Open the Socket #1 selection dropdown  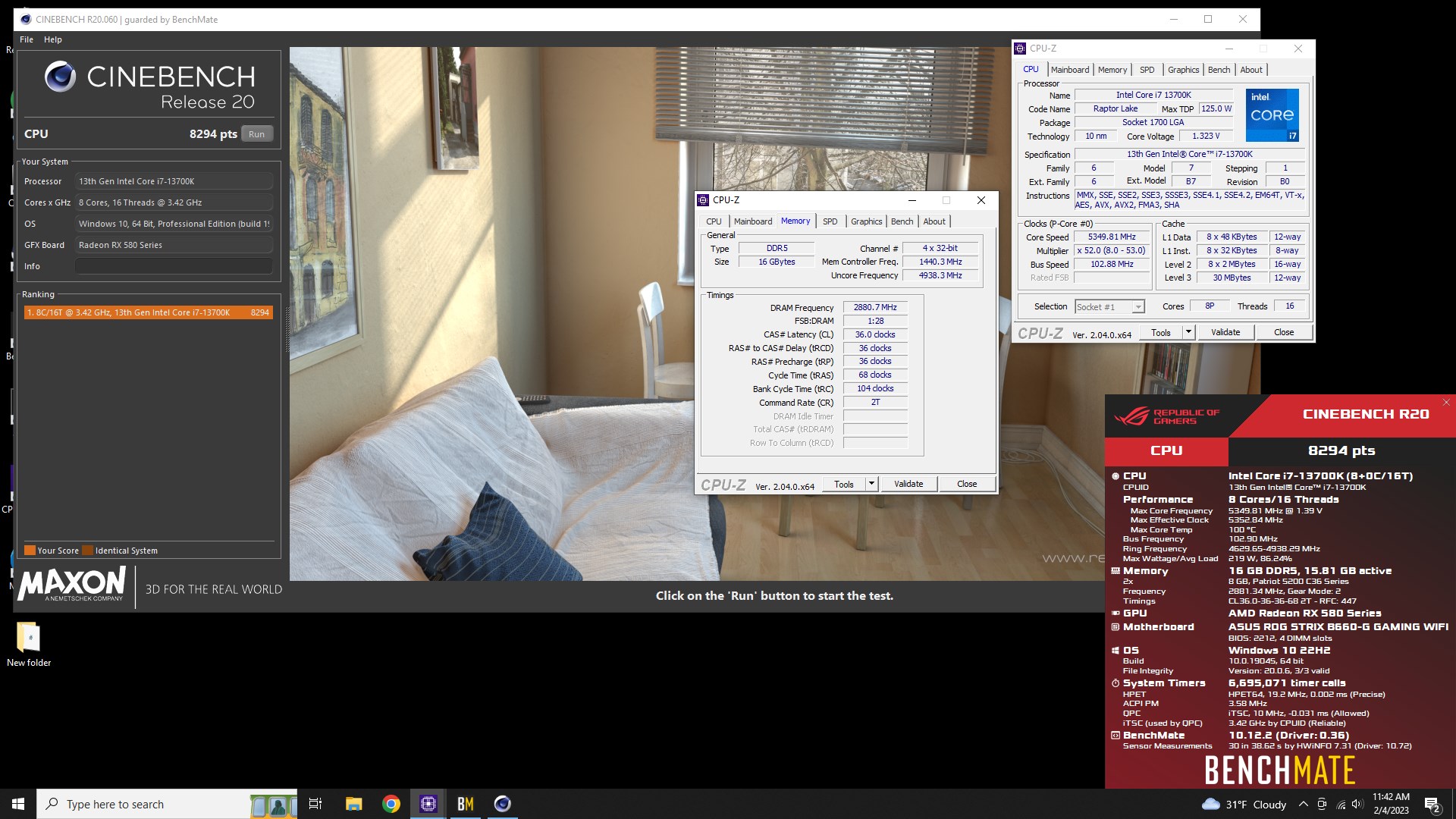(x=1109, y=307)
